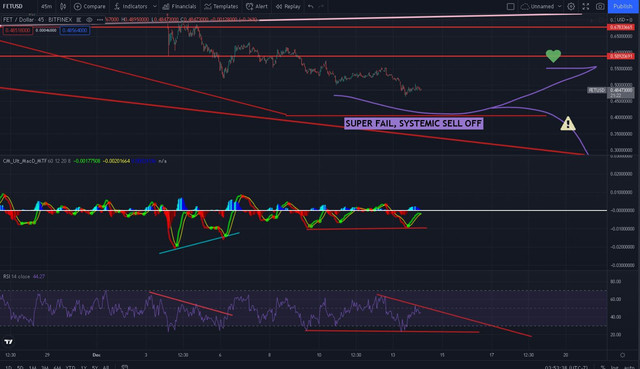Toggle the FET / Dollar symbol visibility eye

pyautogui.click(x=89, y=20)
